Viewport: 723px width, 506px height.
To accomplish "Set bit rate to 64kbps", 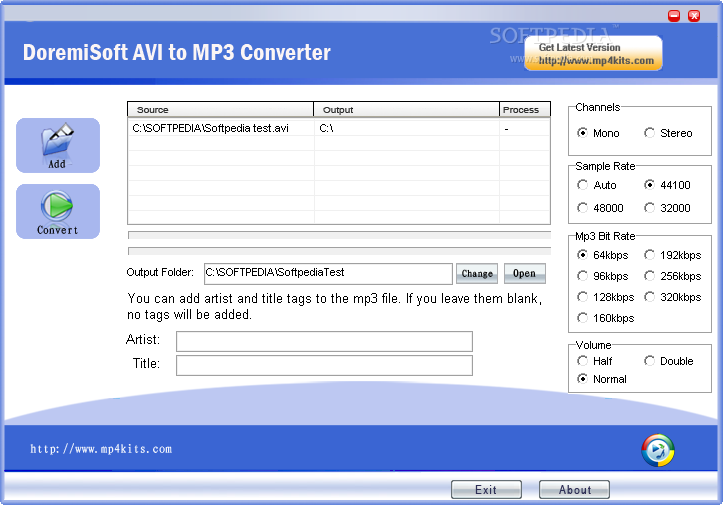I will coord(603,255).
